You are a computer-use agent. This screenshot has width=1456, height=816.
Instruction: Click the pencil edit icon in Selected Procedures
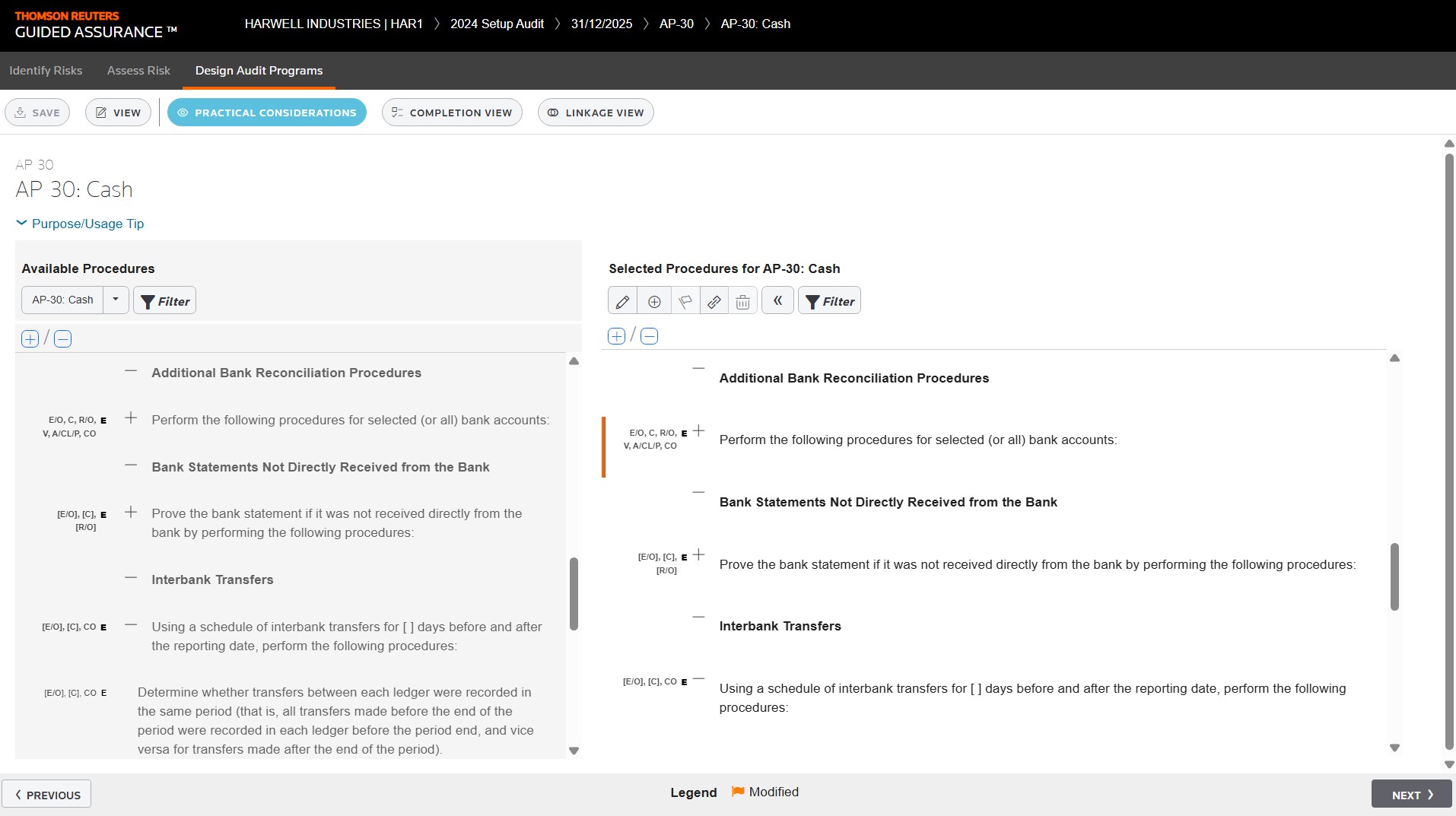coord(622,301)
